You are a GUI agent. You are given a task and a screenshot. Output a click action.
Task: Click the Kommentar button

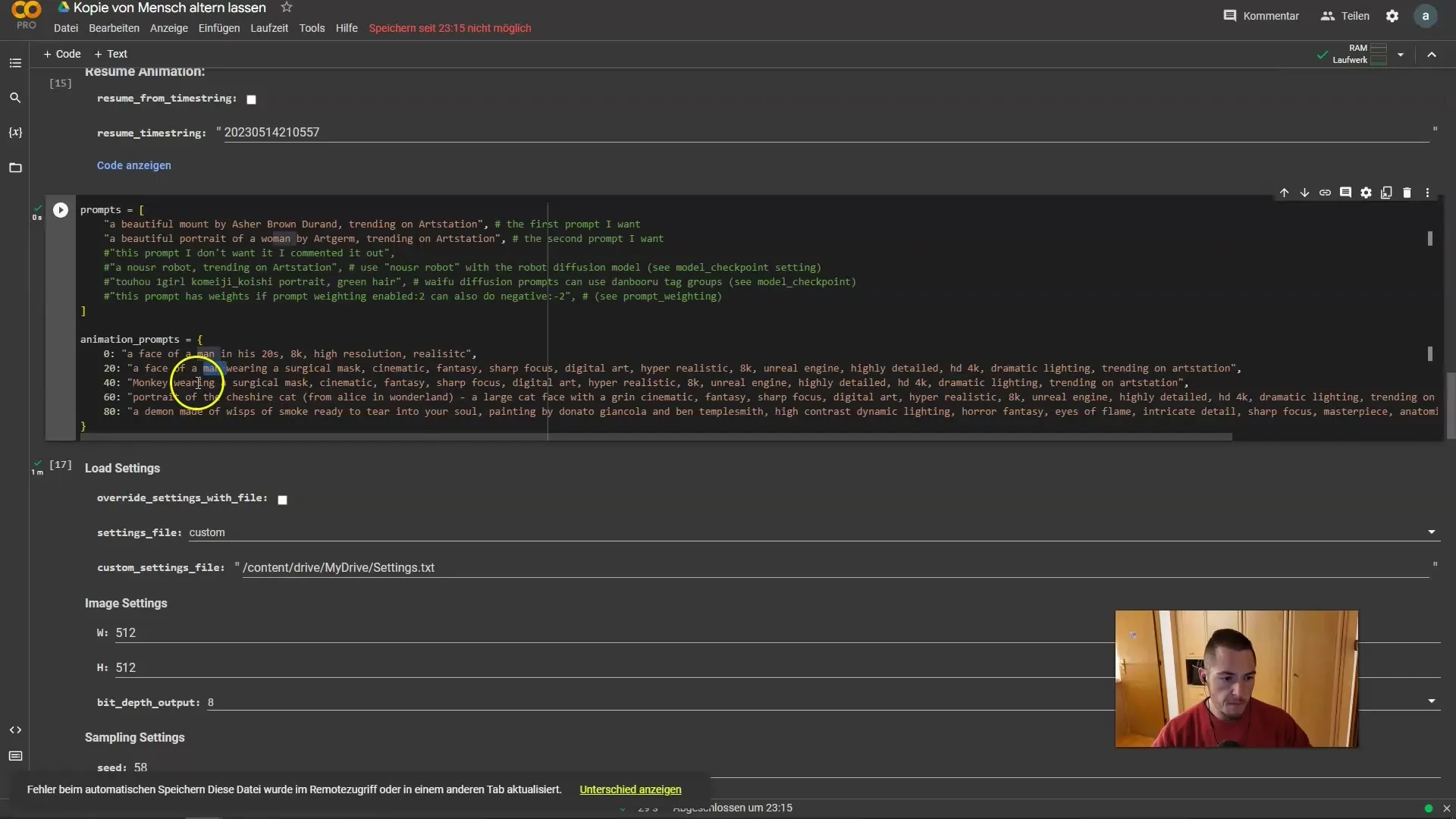[1261, 16]
